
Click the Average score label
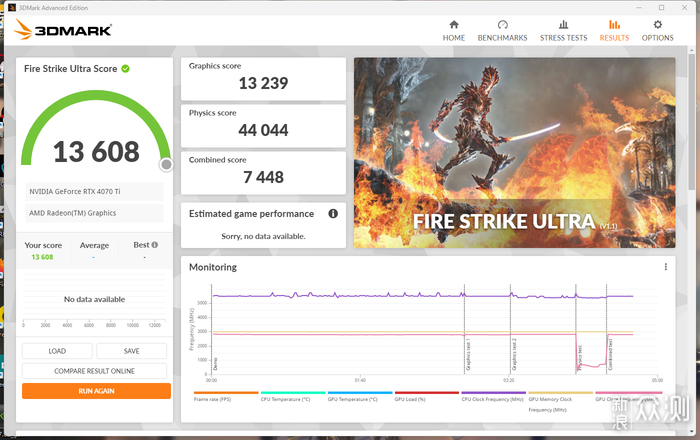(94, 245)
